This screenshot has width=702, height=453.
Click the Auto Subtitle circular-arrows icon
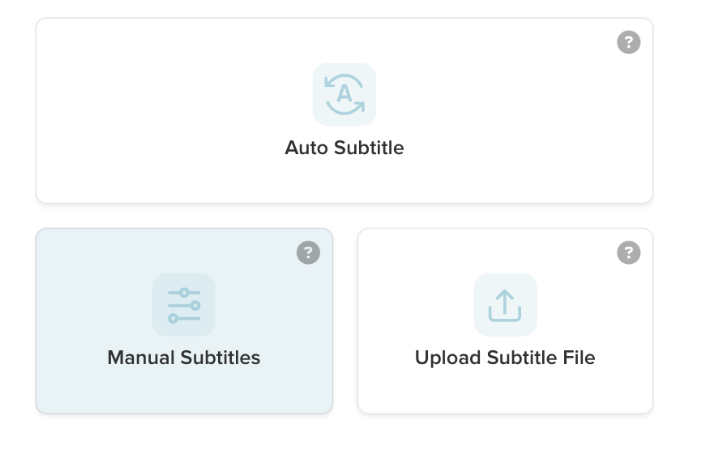pyautogui.click(x=344, y=94)
